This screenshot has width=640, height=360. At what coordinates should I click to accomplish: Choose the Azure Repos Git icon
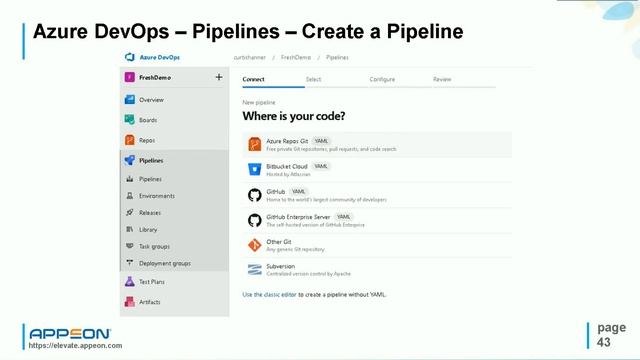(x=255, y=144)
